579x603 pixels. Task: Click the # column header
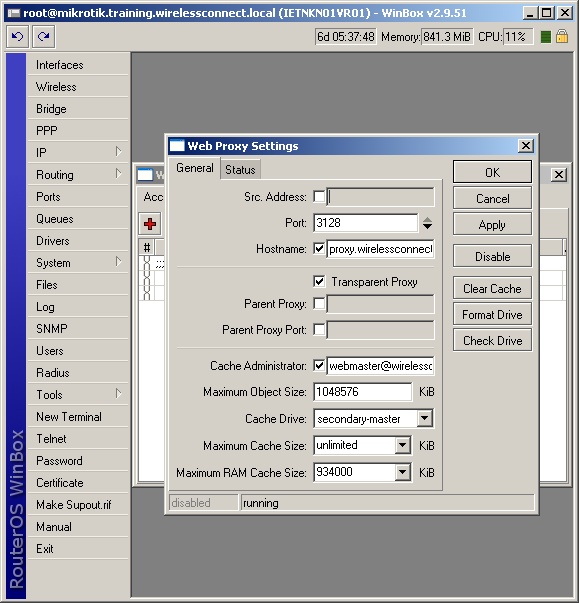coord(146,247)
